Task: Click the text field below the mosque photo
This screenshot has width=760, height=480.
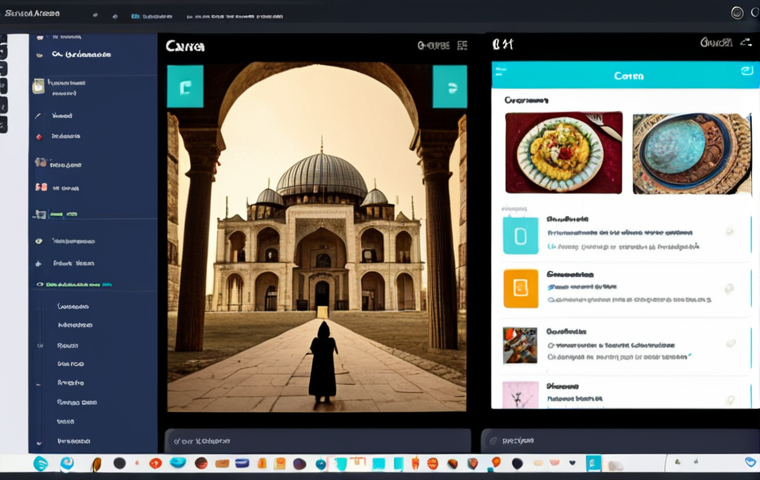Action: coord(317,441)
